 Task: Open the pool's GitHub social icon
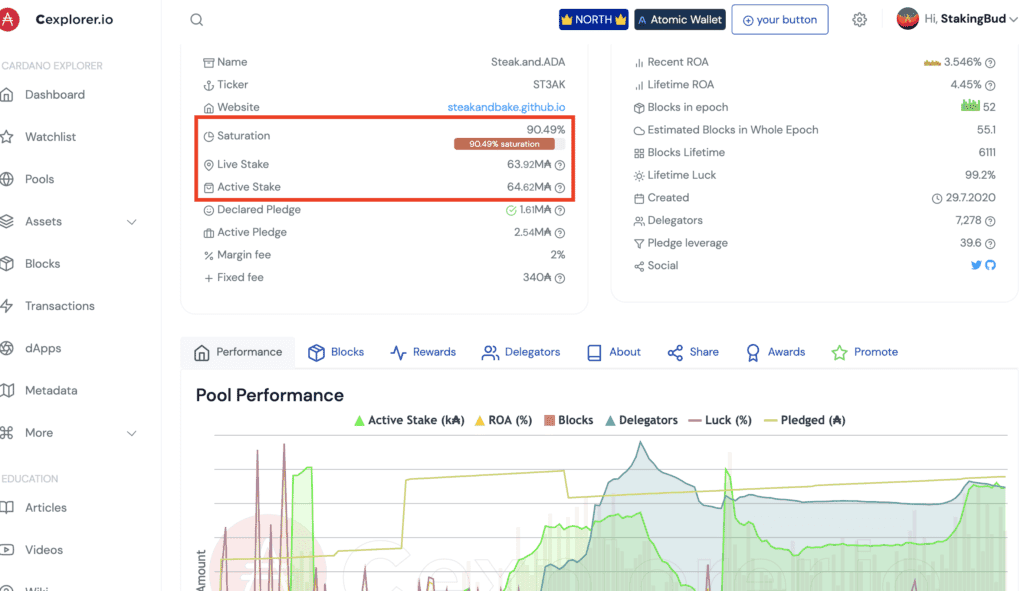pos(991,265)
